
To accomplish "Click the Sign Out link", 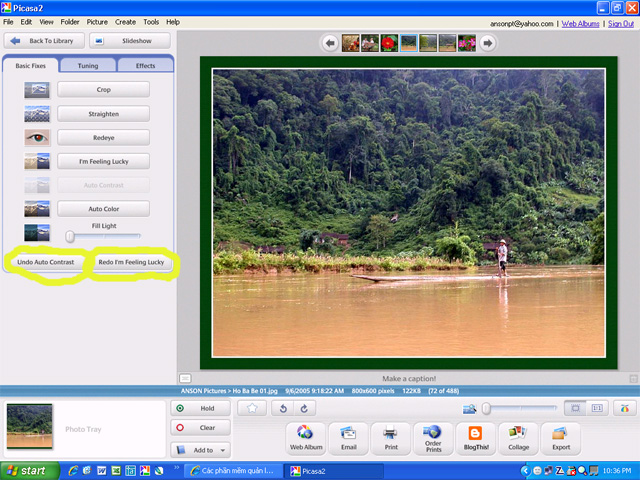I will click(621, 24).
